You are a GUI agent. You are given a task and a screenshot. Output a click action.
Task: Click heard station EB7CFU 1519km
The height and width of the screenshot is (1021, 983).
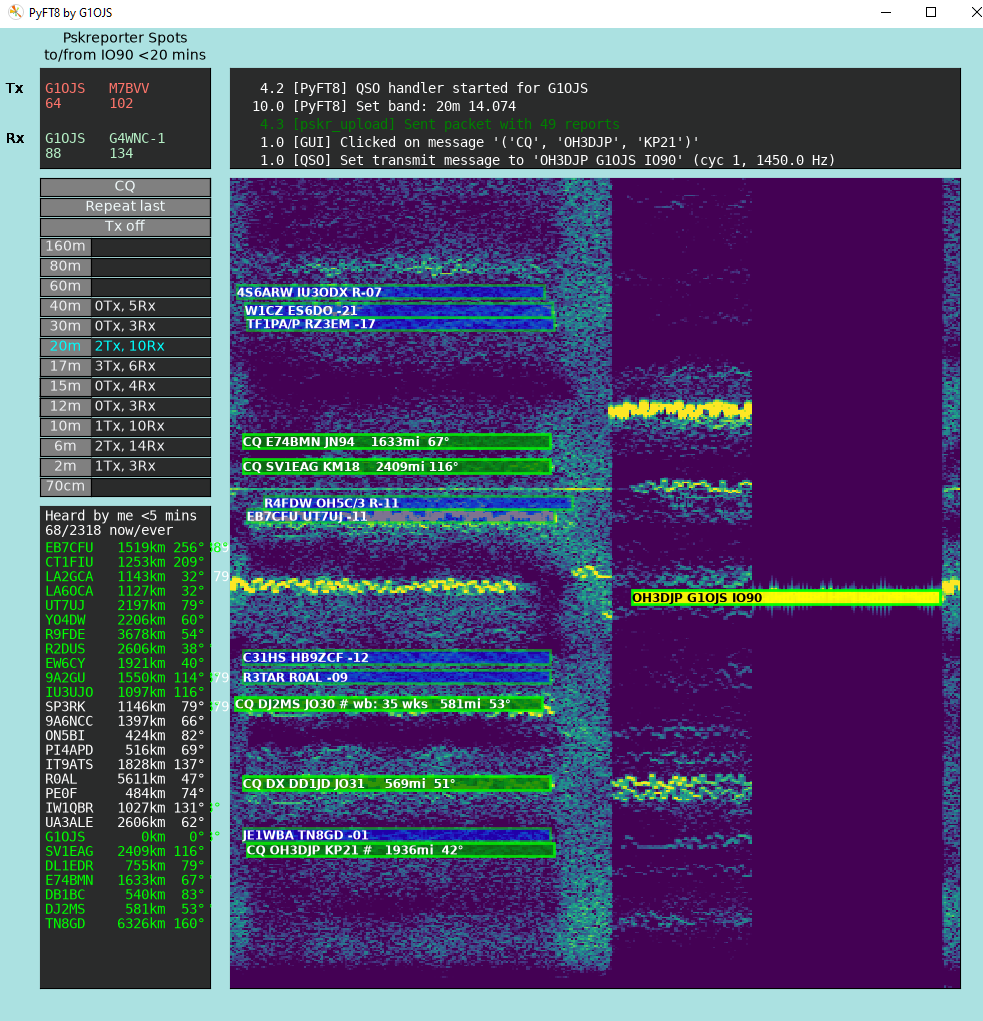tap(124, 548)
